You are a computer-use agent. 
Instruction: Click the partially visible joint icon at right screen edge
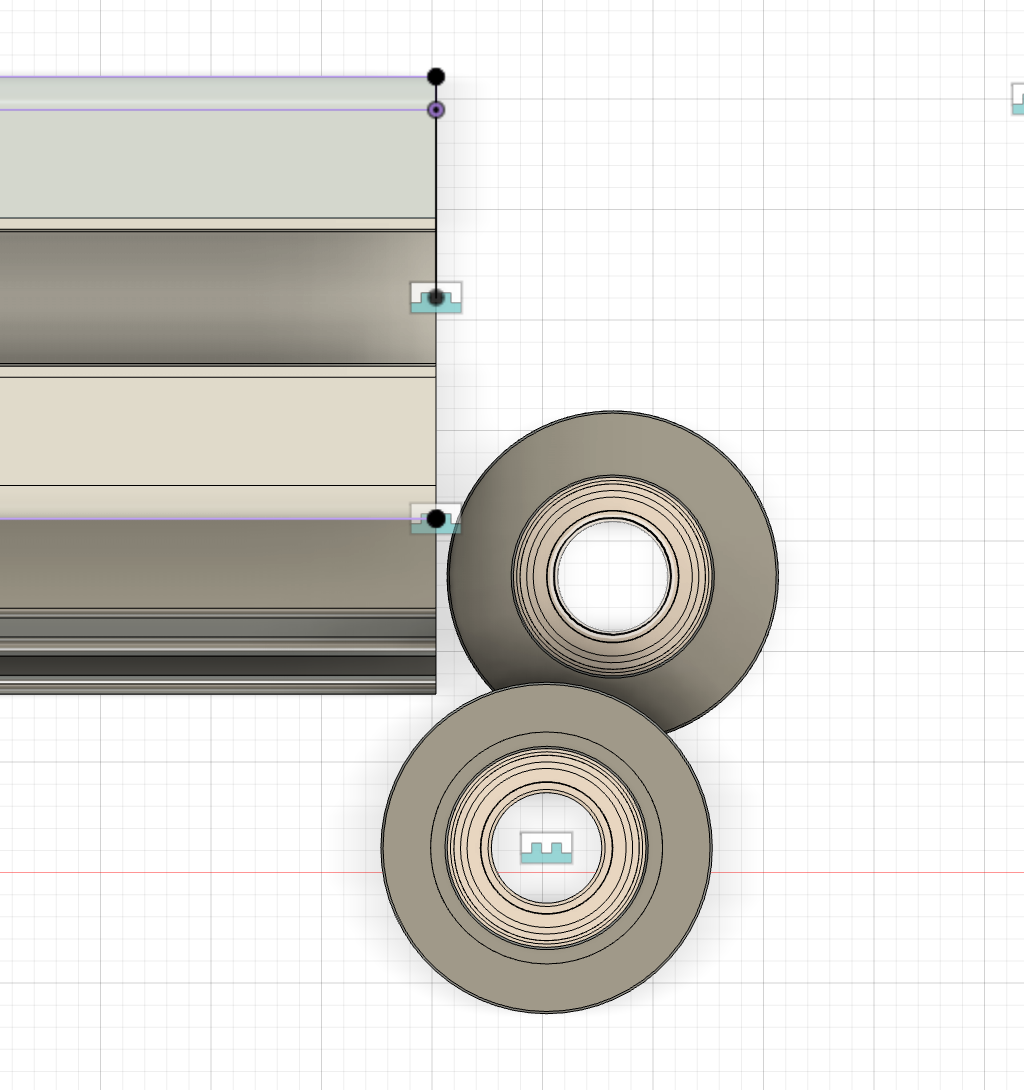1017,99
